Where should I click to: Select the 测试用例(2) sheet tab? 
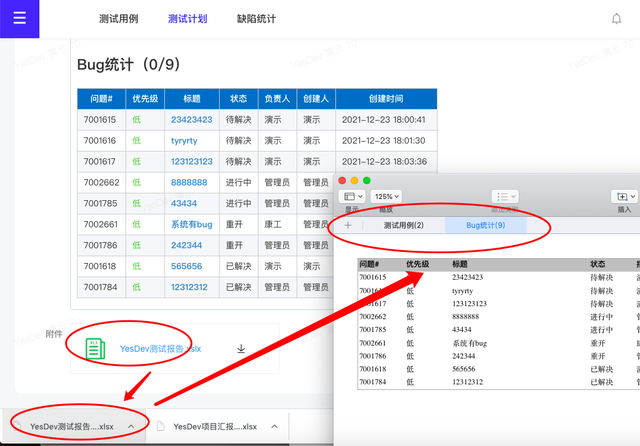[x=404, y=225]
